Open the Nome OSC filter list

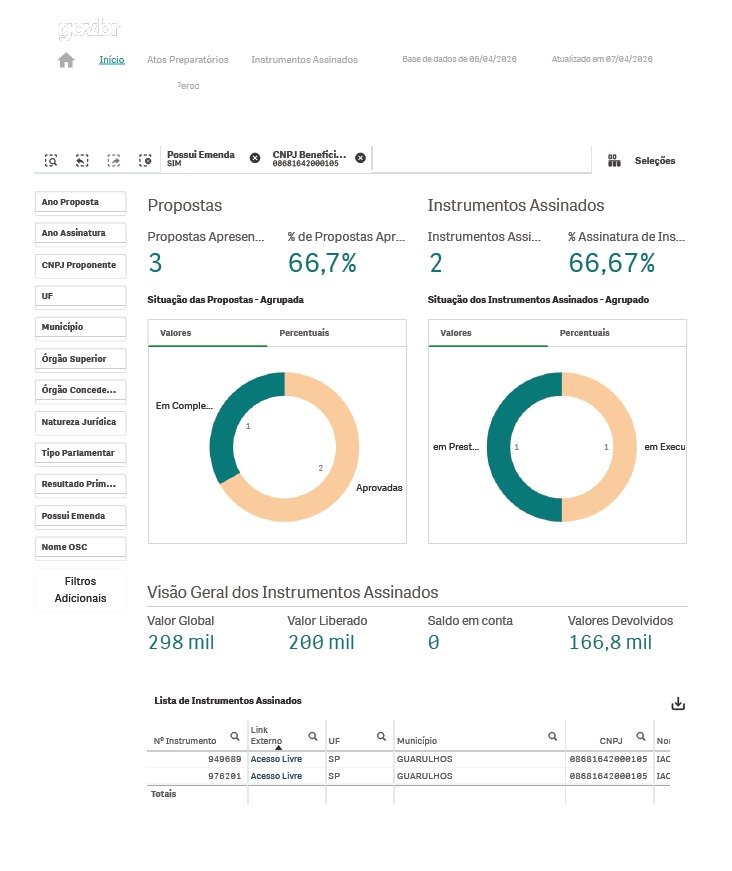pos(80,547)
